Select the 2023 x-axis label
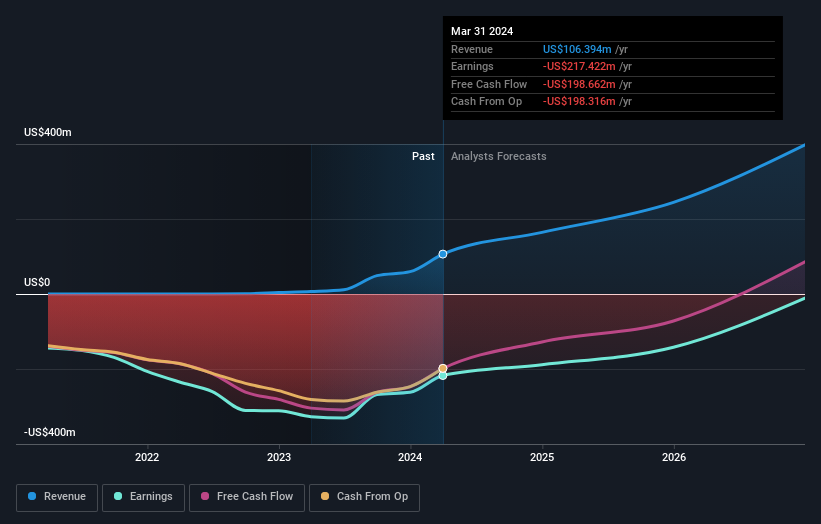Image resolution: width=821 pixels, height=524 pixels. (279, 457)
